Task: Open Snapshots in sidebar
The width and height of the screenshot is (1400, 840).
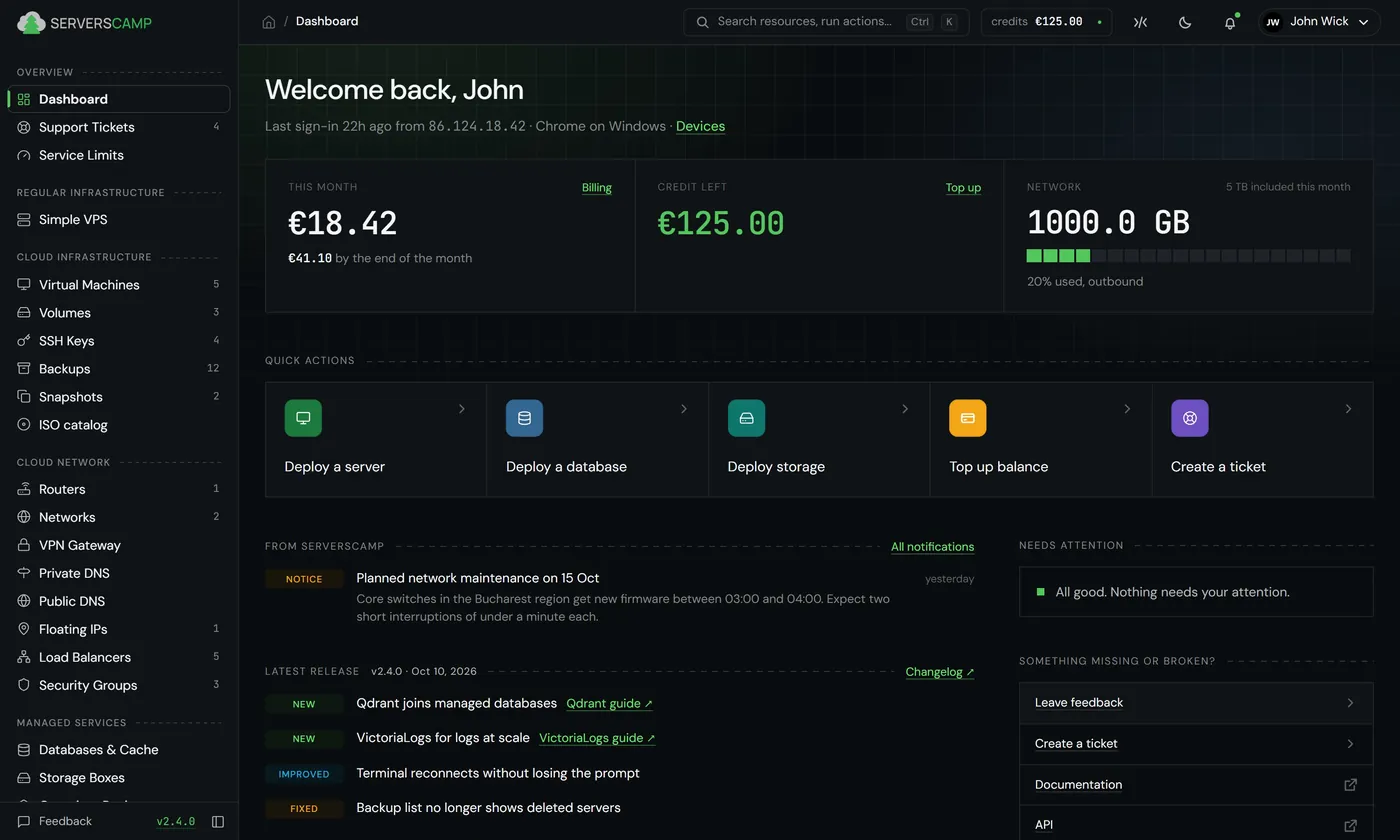Action: click(x=119, y=397)
